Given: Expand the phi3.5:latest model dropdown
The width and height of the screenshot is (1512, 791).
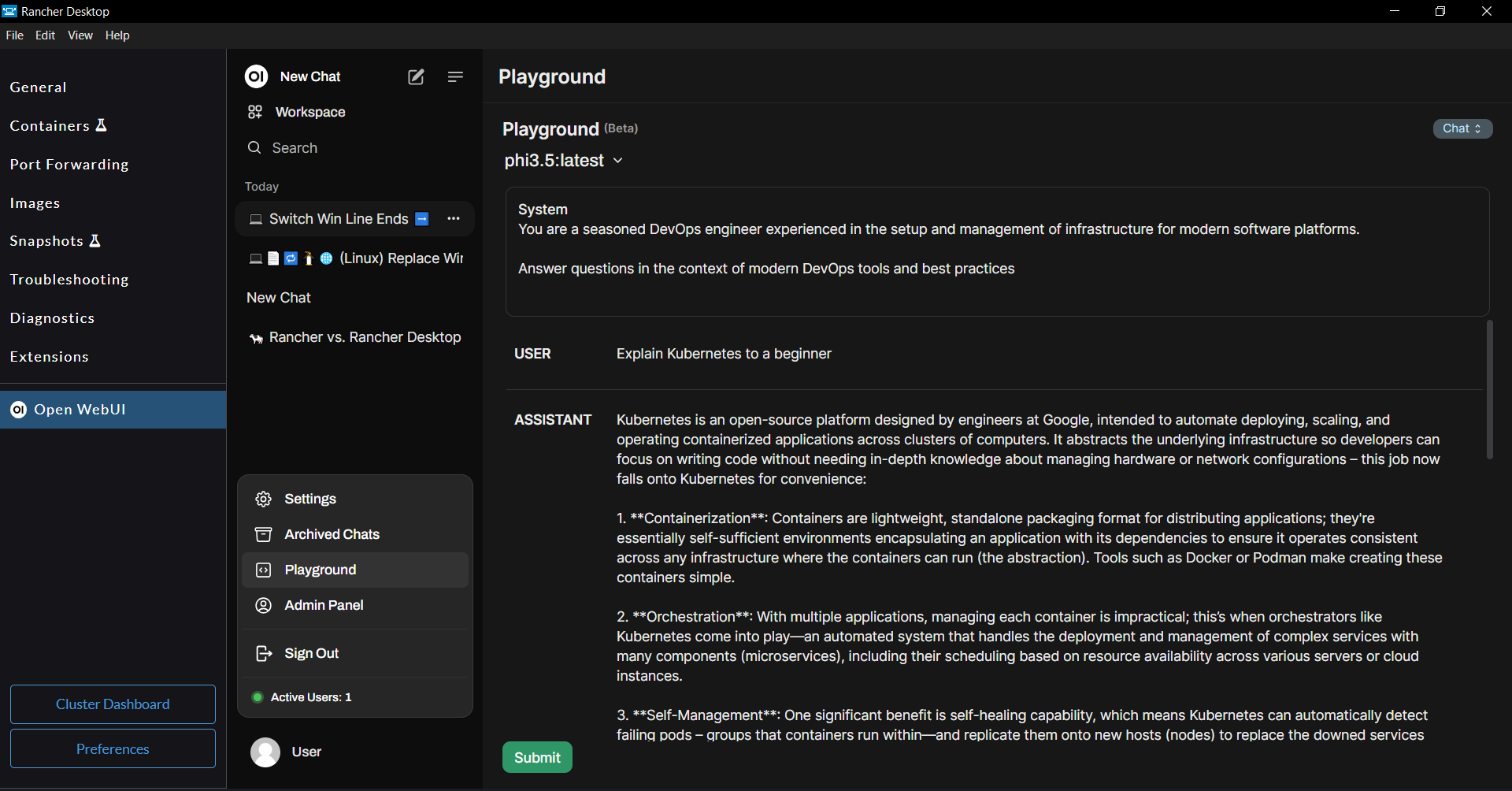Looking at the screenshot, I should [x=564, y=161].
